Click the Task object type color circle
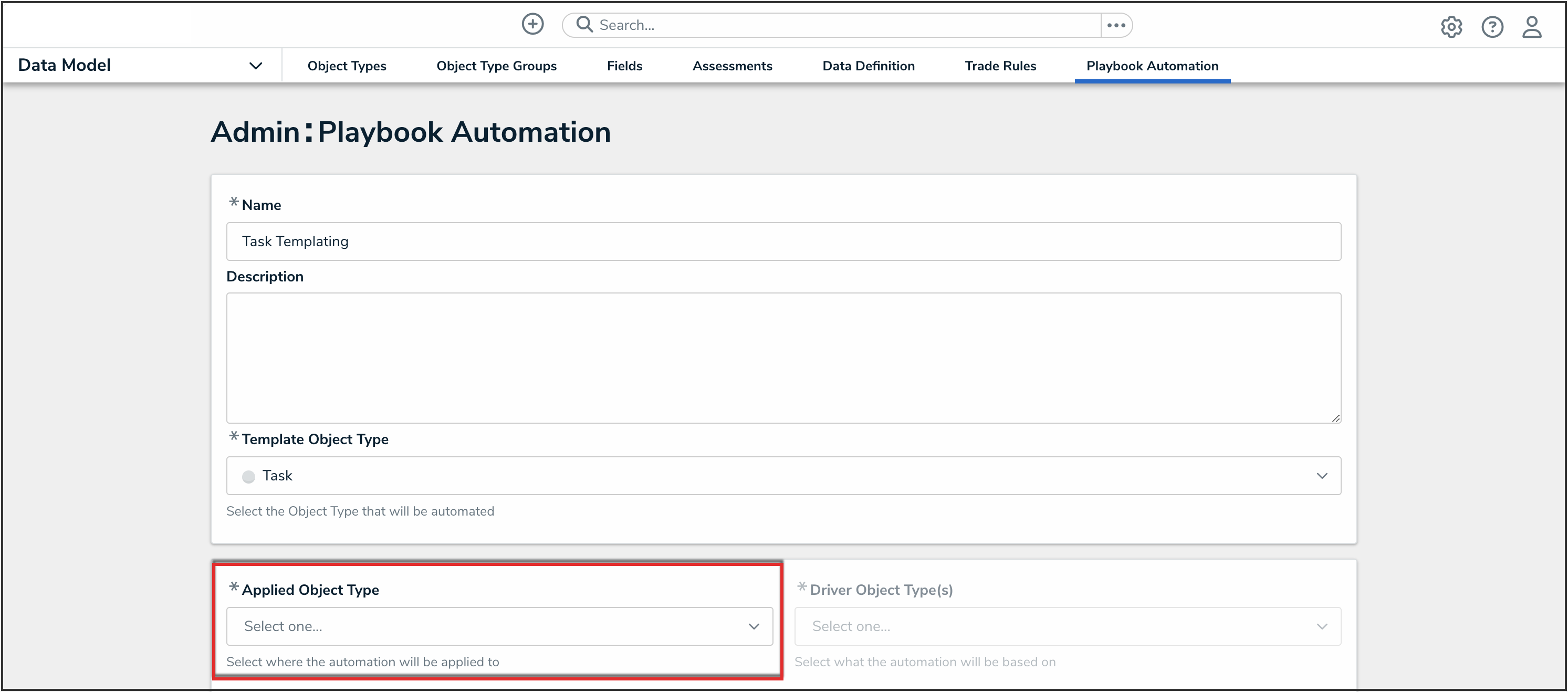Image resolution: width=1568 pixels, height=692 pixels. pyautogui.click(x=248, y=477)
